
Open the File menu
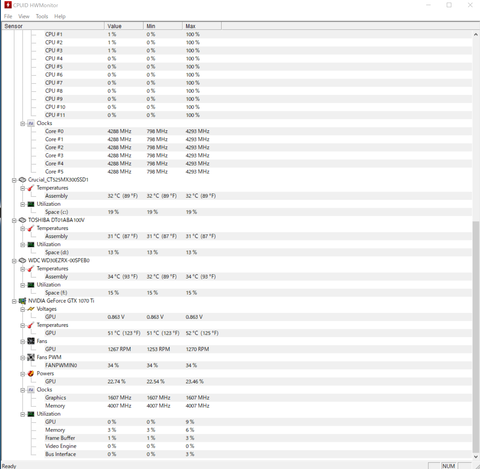[8, 16]
